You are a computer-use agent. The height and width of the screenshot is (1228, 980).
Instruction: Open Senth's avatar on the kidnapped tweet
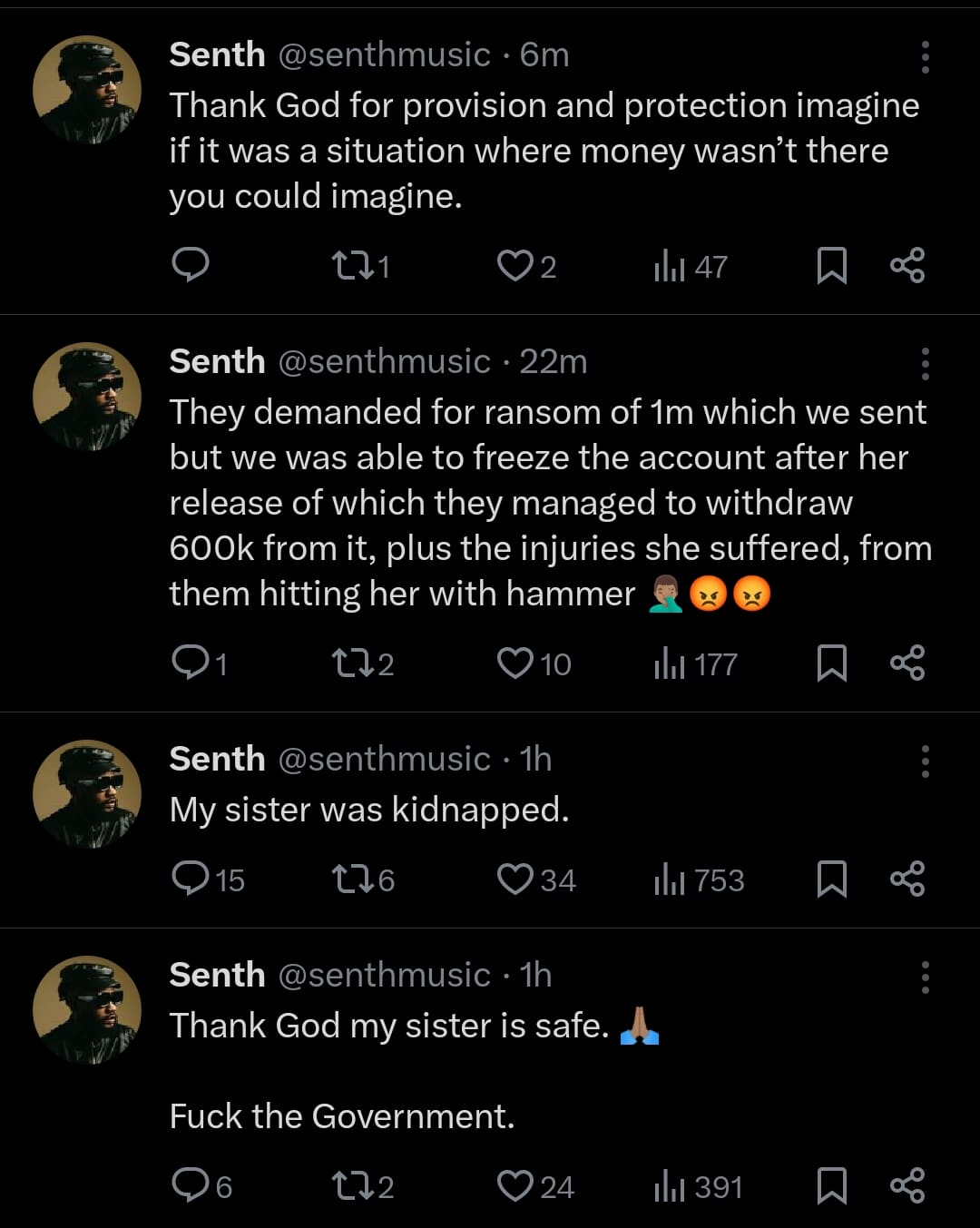(87, 794)
